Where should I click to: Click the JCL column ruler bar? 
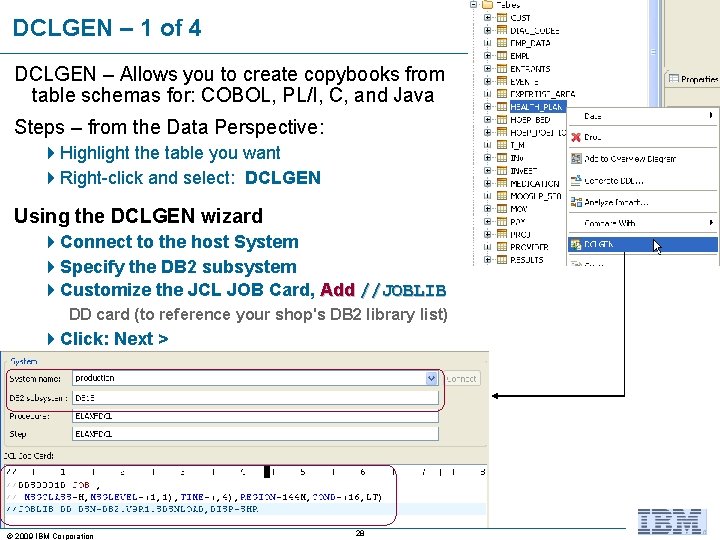coord(244,472)
